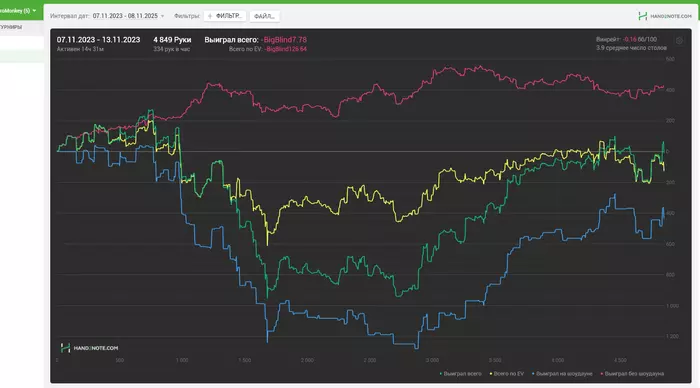The image size is (700, 388).
Task: Click the Hand2Note watermark logo inside chart
Action: pos(89,348)
